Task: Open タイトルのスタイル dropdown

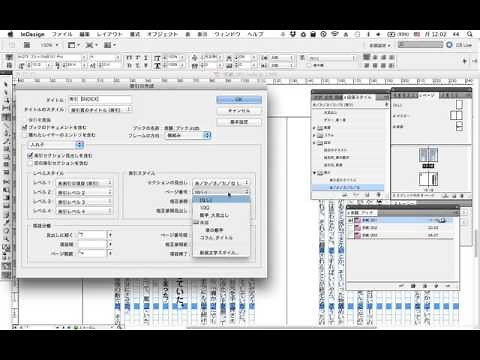Action: [x=100, y=110]
